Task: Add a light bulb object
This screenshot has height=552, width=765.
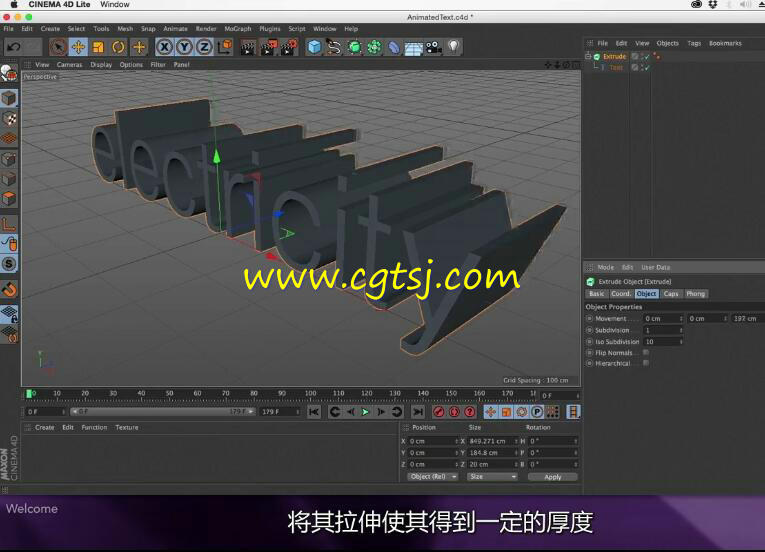Action: pos(454,47)
